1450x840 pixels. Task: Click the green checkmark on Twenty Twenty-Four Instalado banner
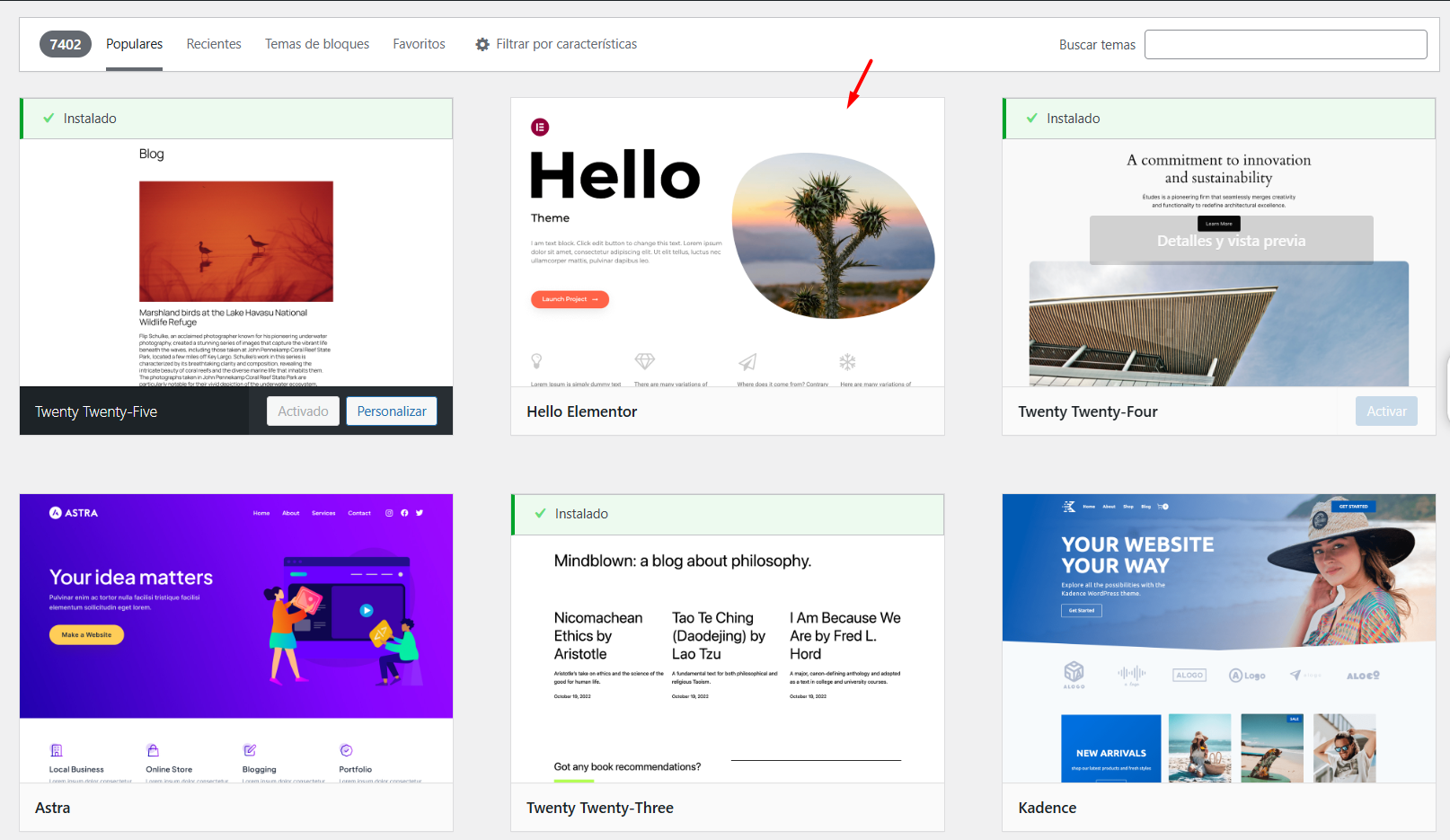click(1032, 119)
